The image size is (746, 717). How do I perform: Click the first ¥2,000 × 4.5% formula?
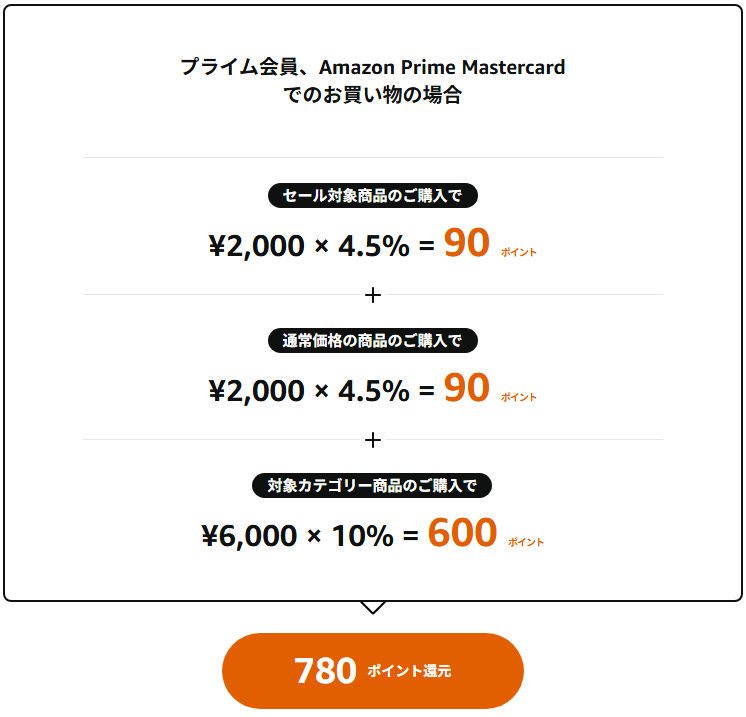click(x=309, y=246)
